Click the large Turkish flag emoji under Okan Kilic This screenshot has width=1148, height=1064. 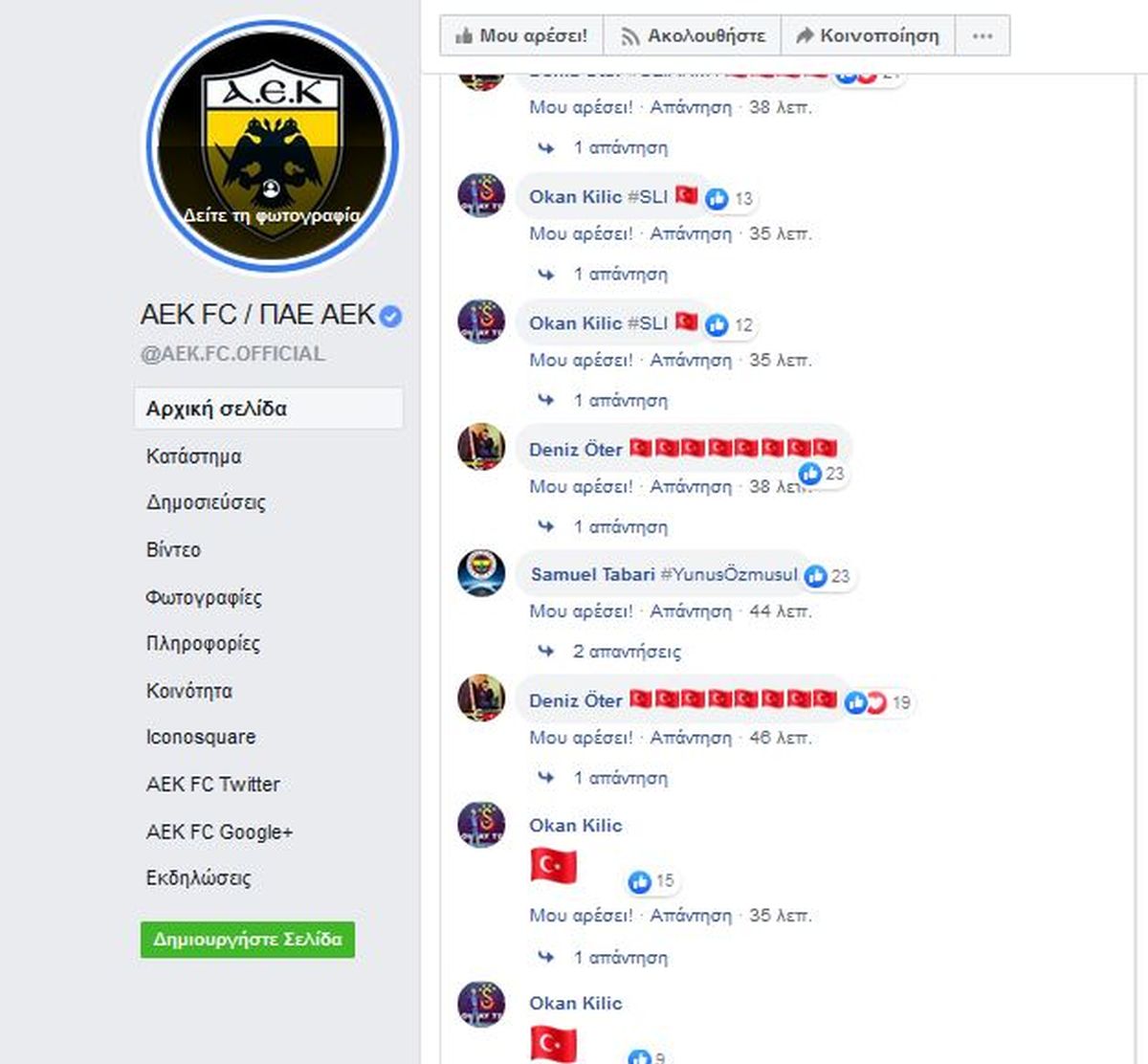pos(553,867)
